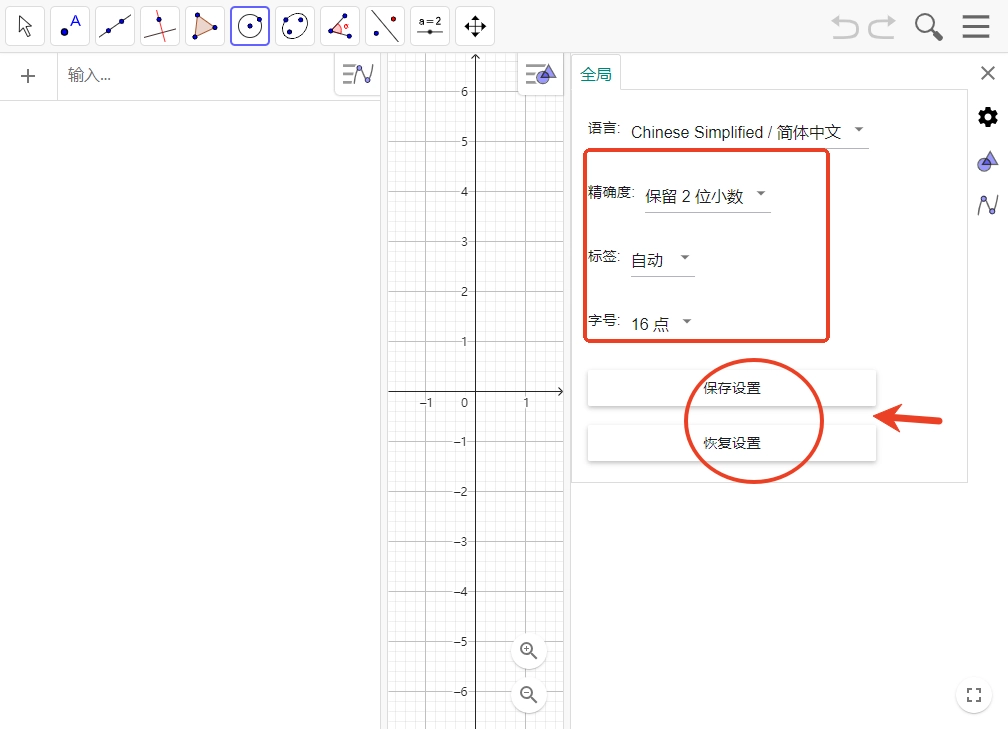1008x729 pixels.
Task: Open the hamburger main menu
Action: click(975, 26)
